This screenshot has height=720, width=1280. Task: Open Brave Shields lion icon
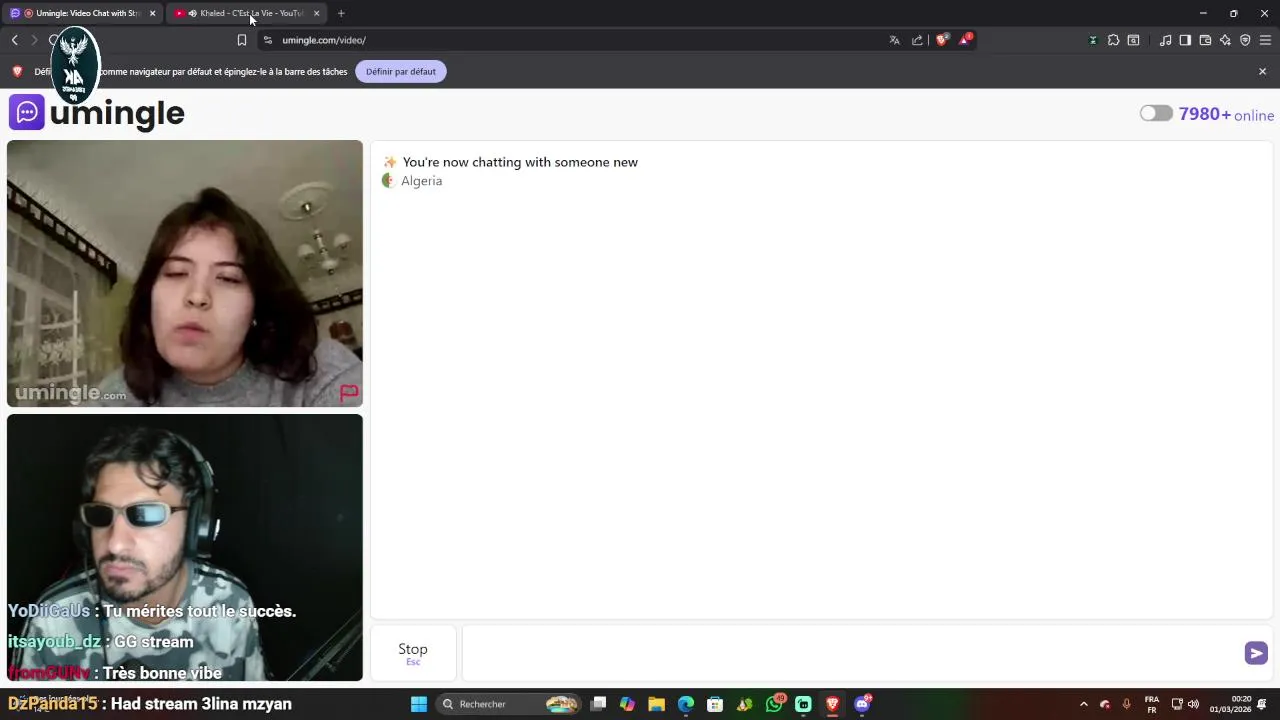[x=942, y=40]
